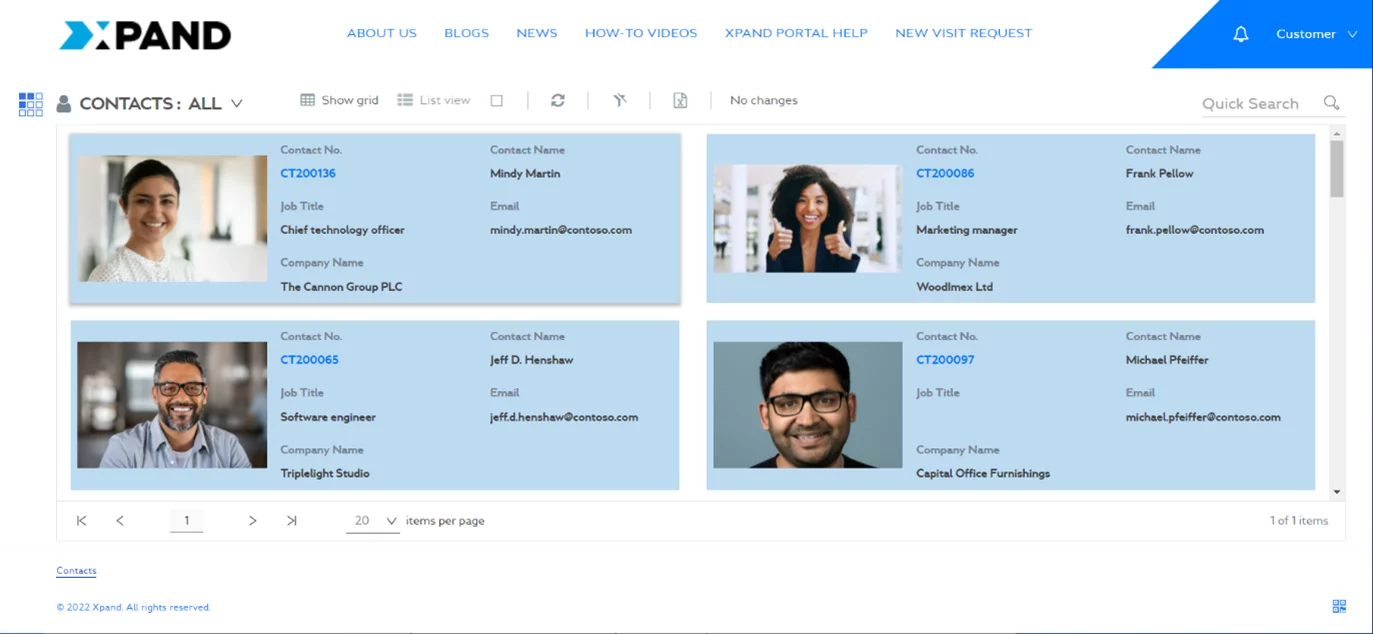Open the New Visit Request page

963,33
